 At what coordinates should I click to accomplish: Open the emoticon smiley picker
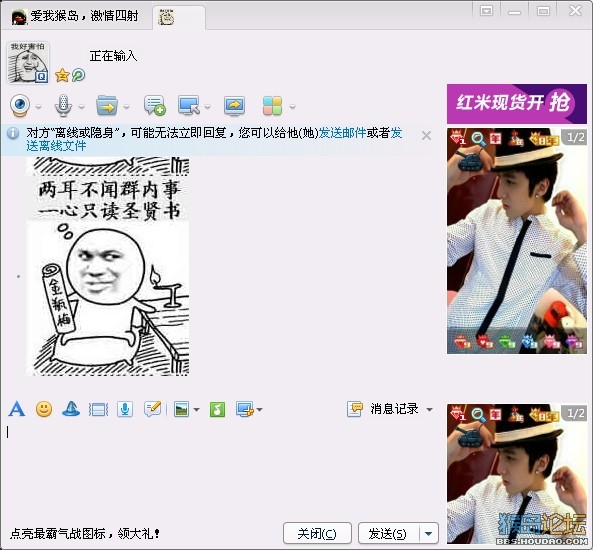click(44, 409)
